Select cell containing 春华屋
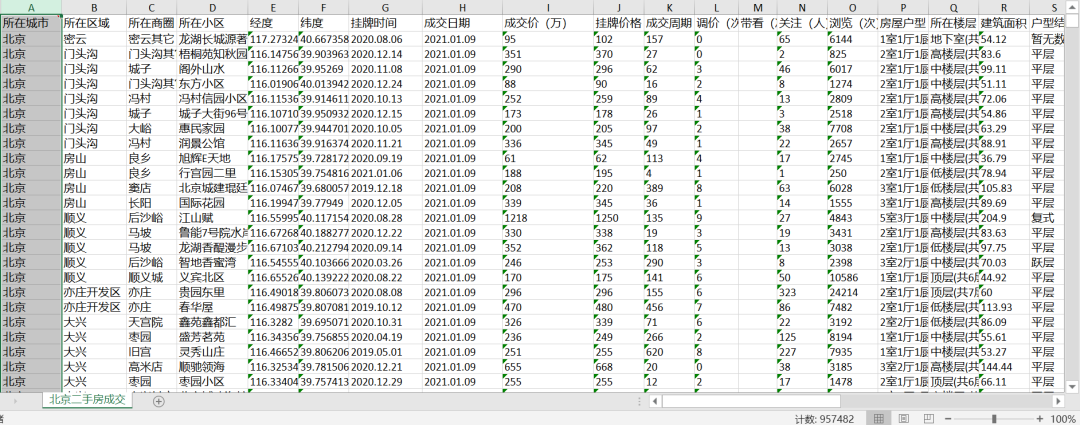This screenshot has height=425, width=1080. point(212,309)
